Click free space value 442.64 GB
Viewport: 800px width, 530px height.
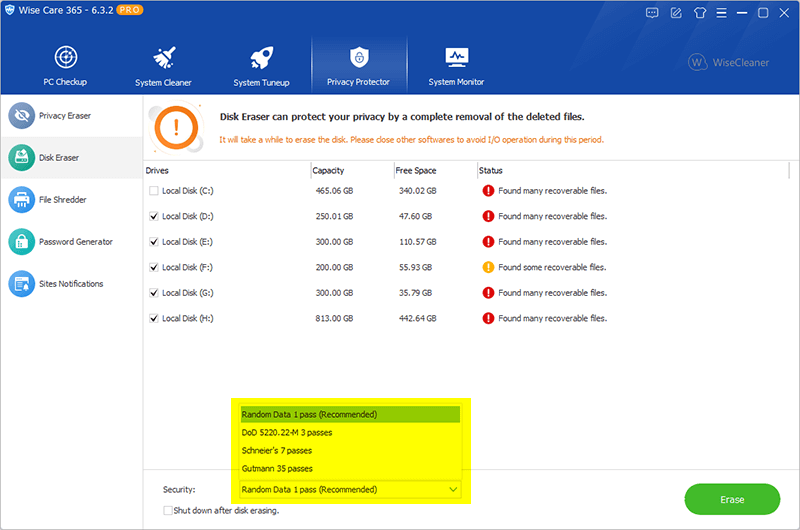(x=417, y=318)
